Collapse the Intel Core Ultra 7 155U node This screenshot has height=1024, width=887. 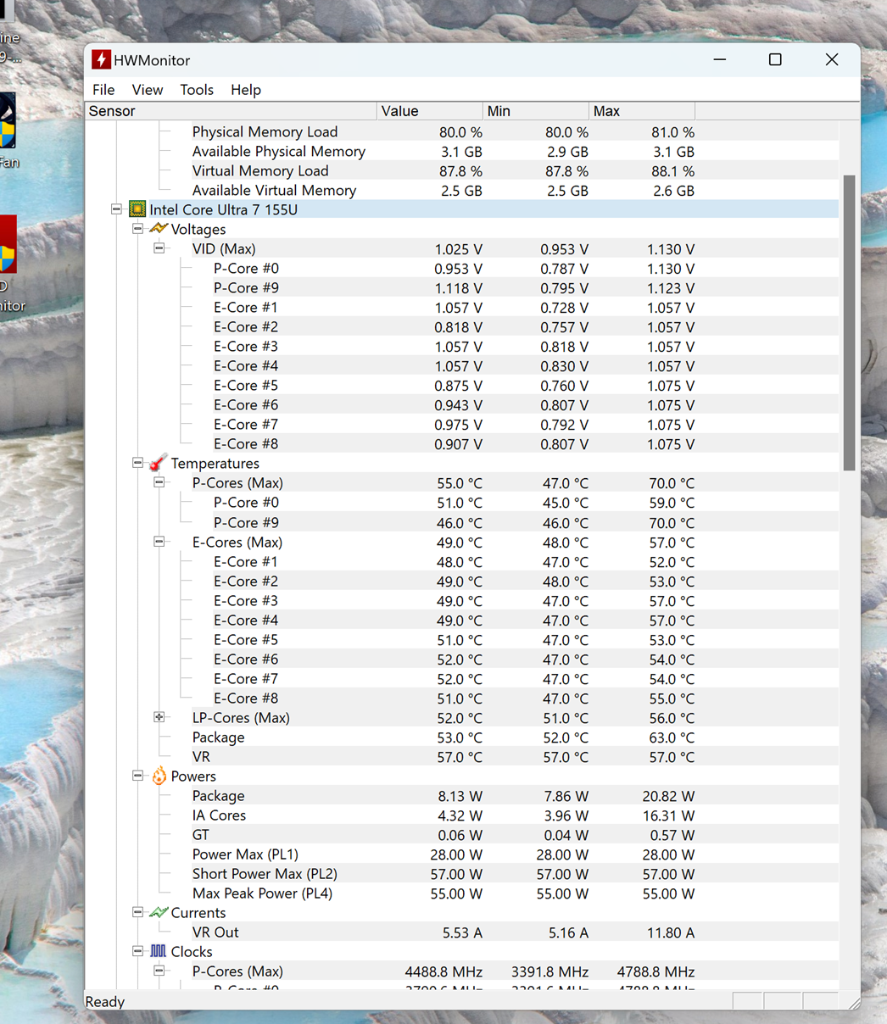(x=116, y=209)
